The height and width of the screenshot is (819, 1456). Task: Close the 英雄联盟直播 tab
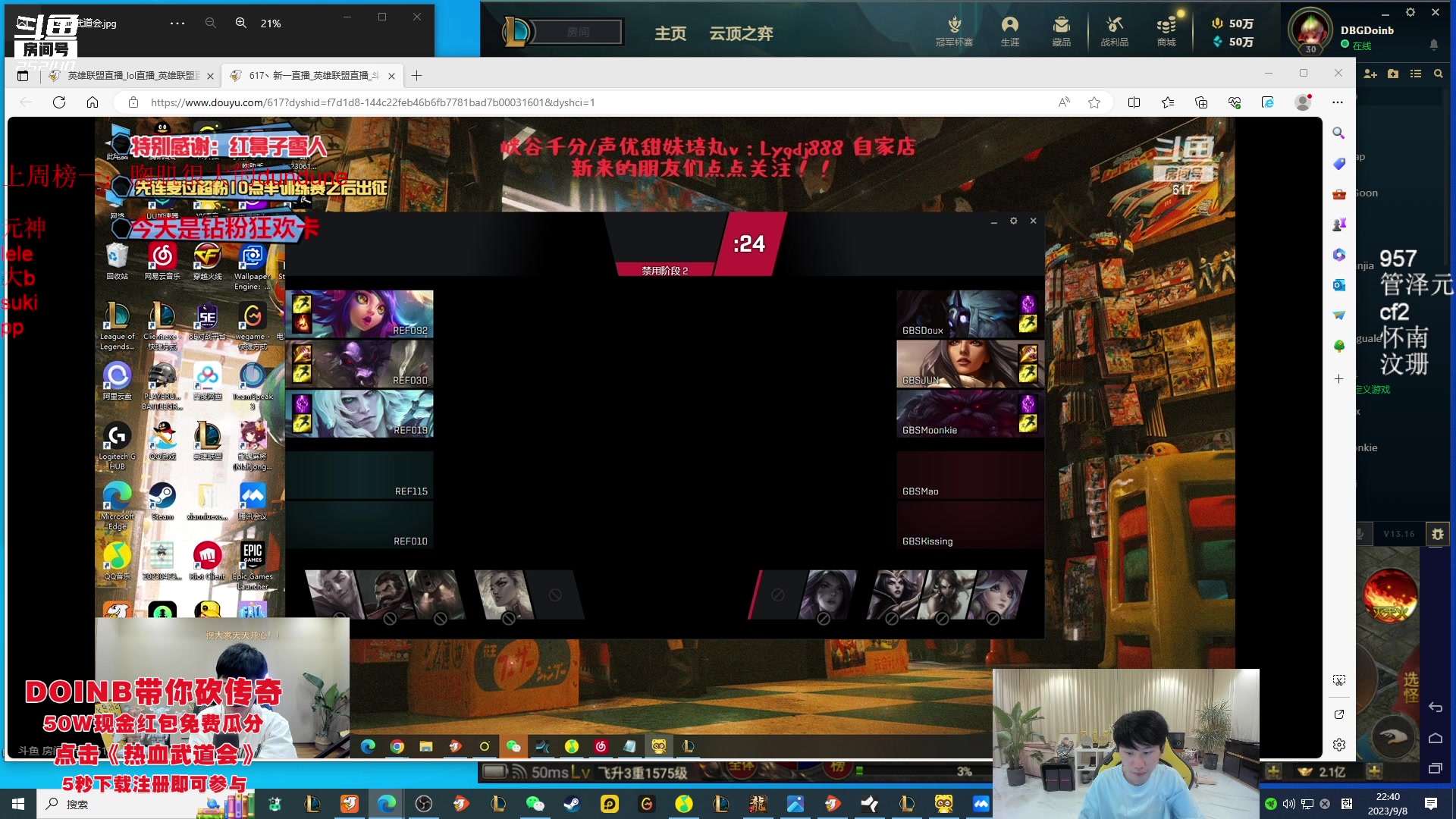click(x=210, y=76)
